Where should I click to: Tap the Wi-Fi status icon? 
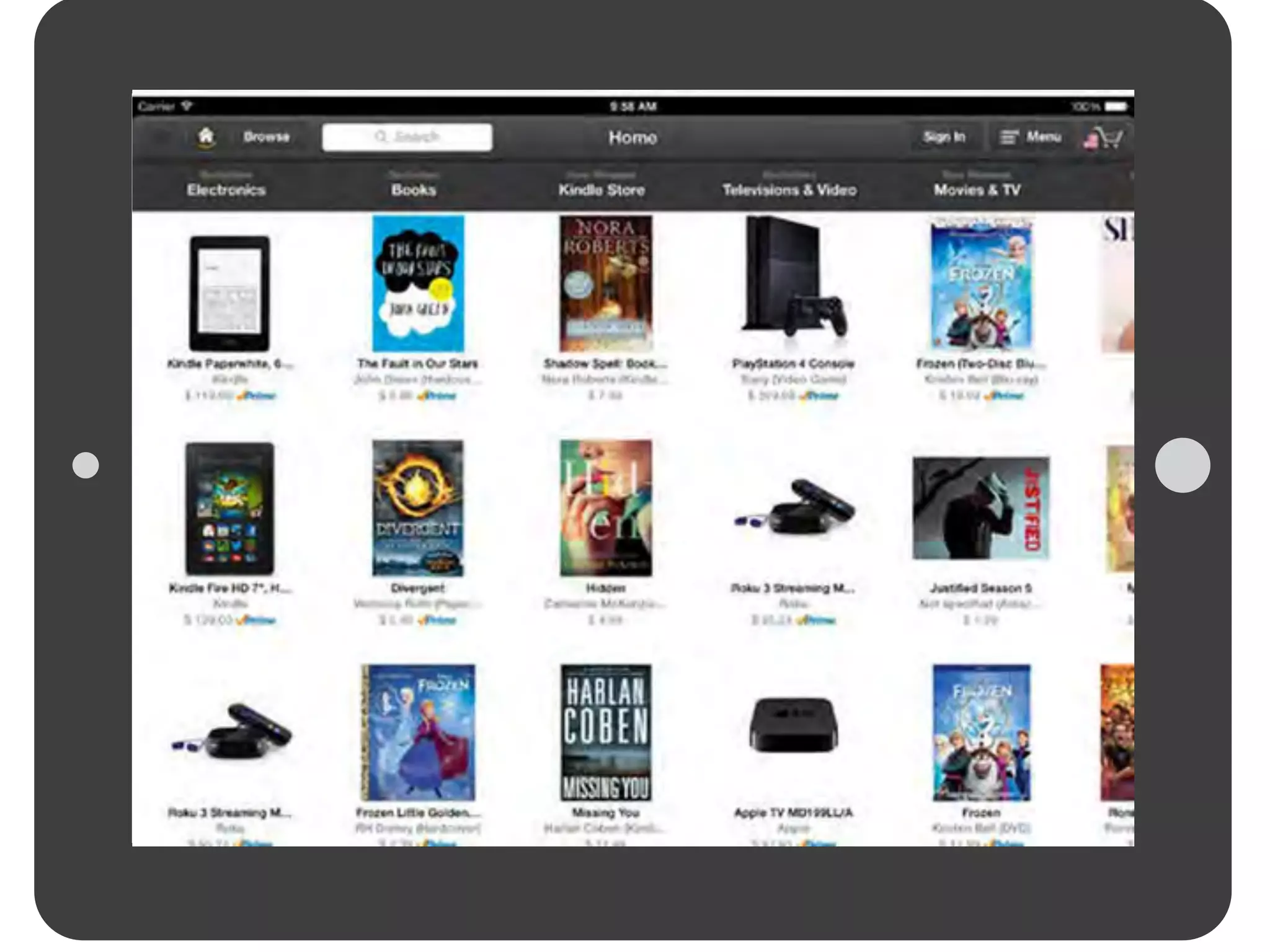coord(187,107)
